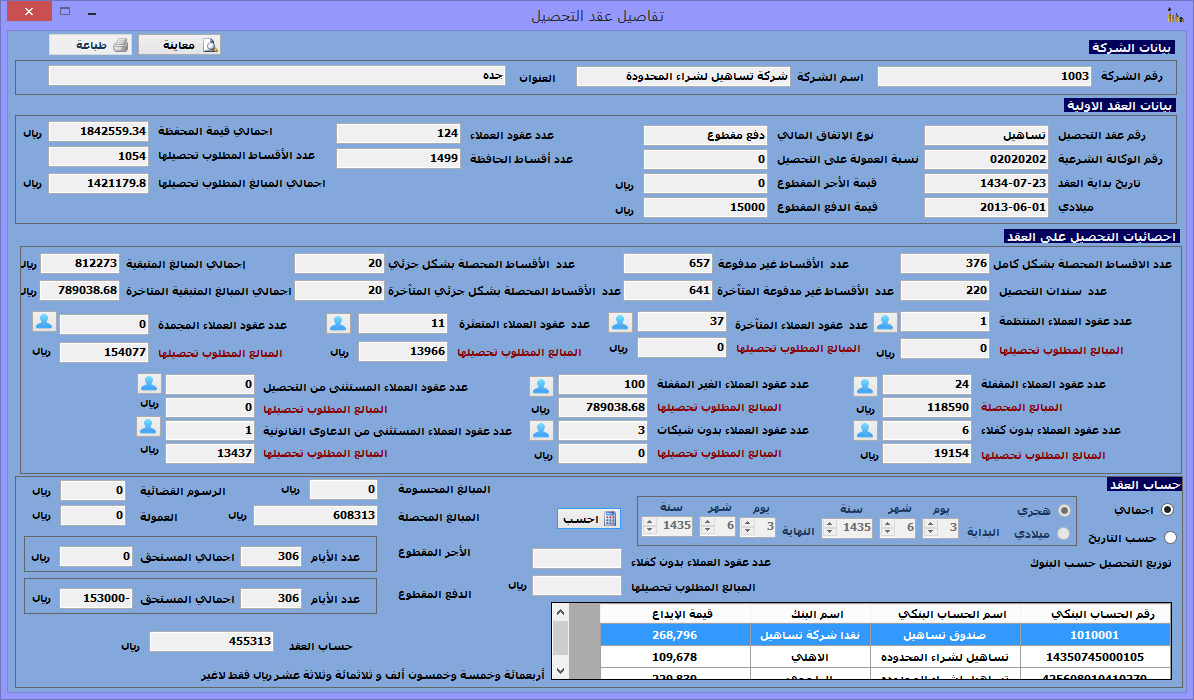Open customers excluded from legal claims icon
The image size is (1194, 700).
(148, 427)
